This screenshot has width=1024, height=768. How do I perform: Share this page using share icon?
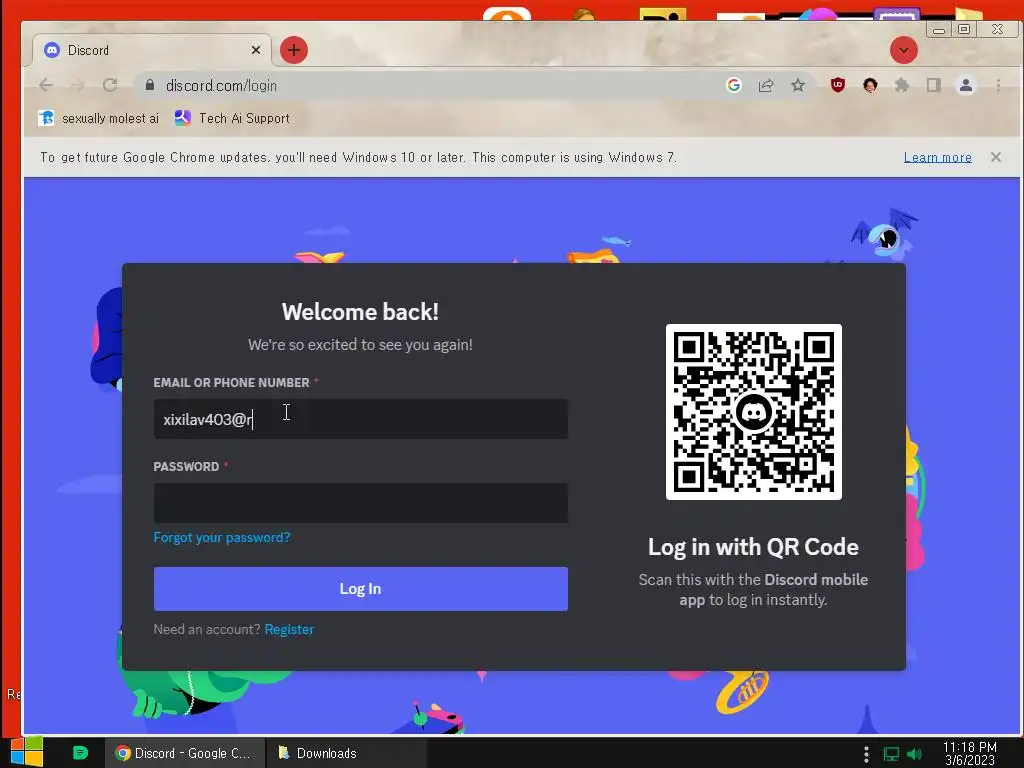[766, 86]
